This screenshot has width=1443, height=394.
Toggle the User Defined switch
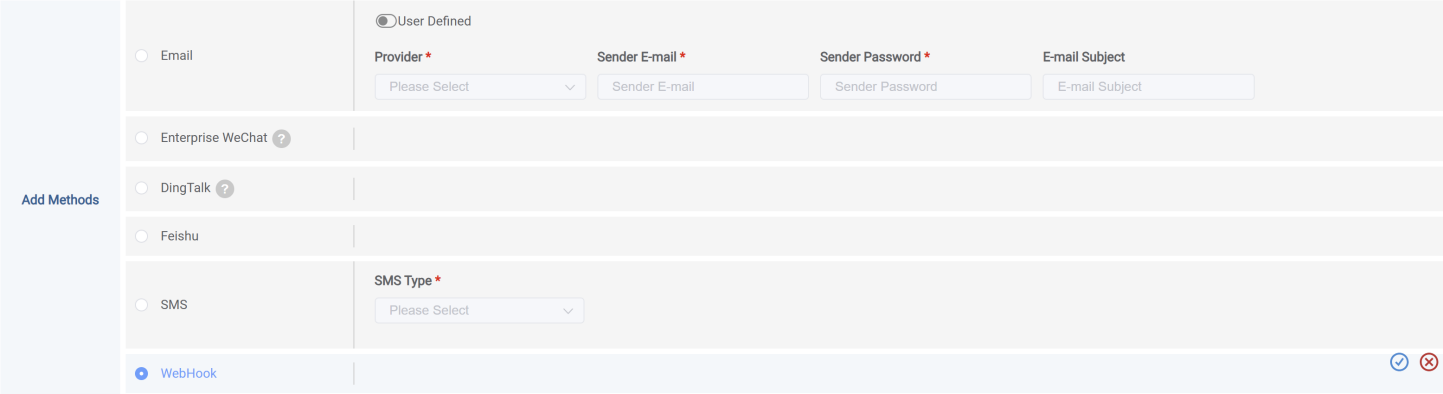pyautogui.click(x=385, y=21)
